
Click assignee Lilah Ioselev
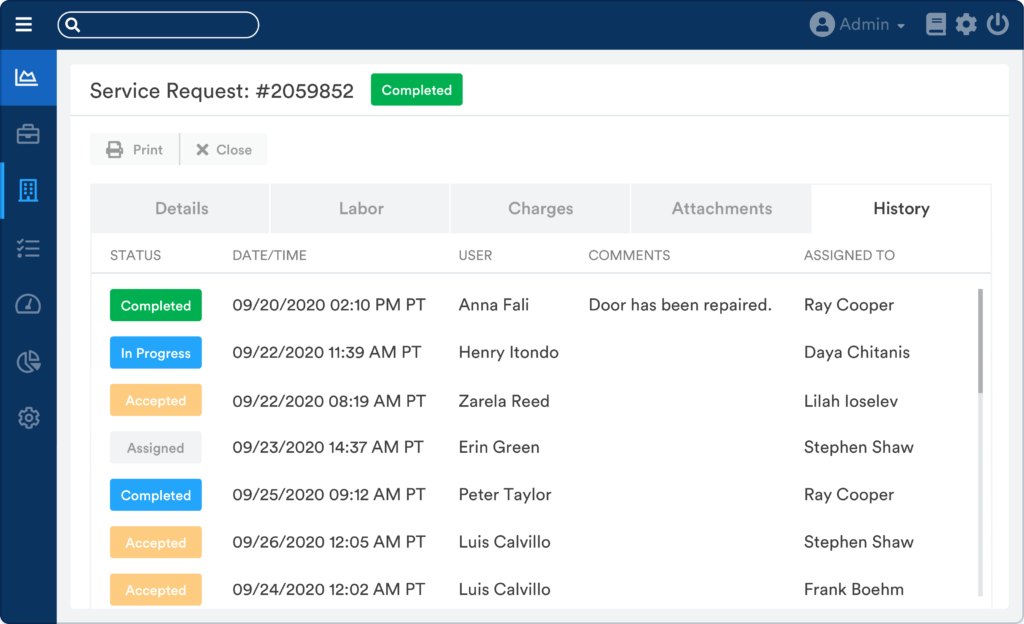(850, 401)
